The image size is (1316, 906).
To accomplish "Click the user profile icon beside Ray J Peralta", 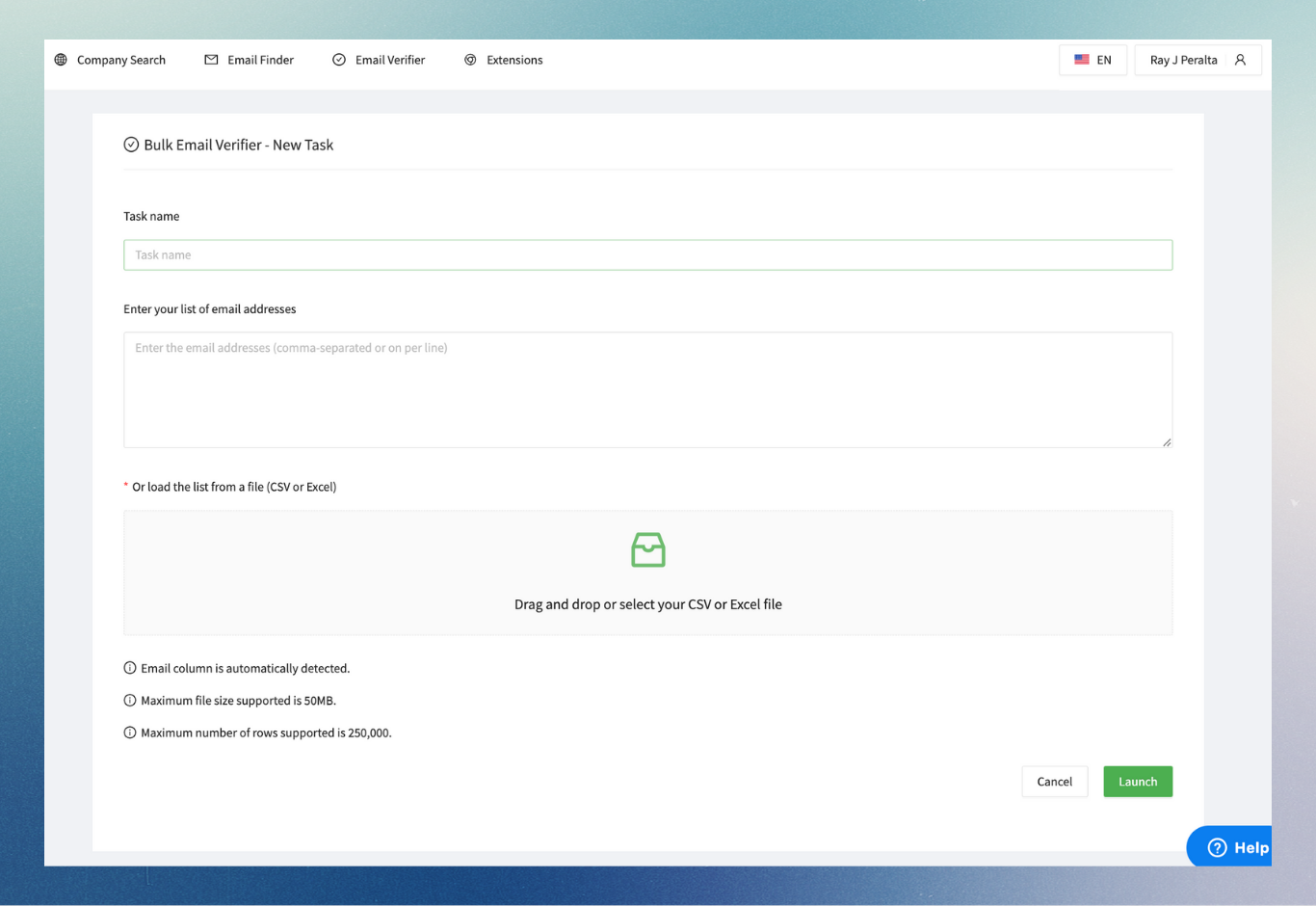I will [x=1240, y=60].
